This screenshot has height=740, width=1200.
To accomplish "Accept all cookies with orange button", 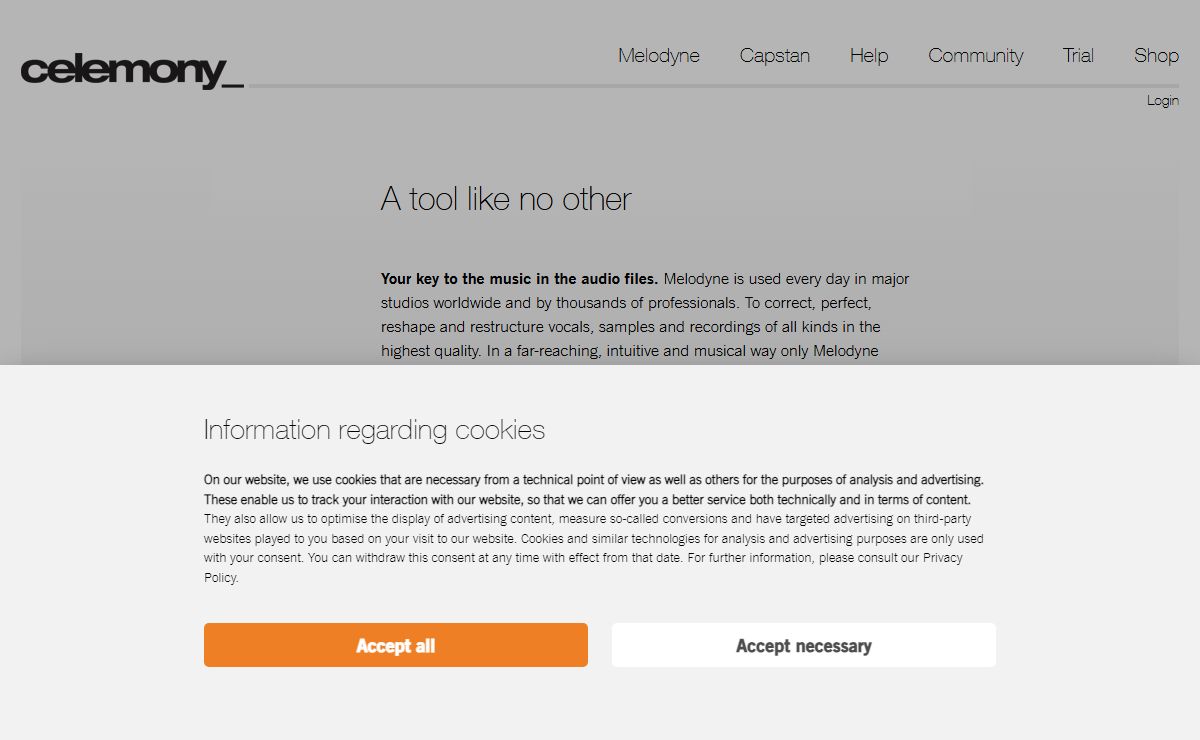I will pyautogui.click(x=396, y=645).
